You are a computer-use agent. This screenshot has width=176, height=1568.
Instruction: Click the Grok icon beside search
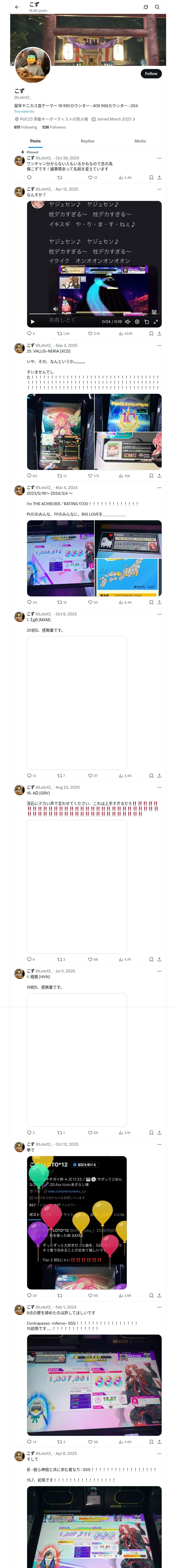coord(146,7)
